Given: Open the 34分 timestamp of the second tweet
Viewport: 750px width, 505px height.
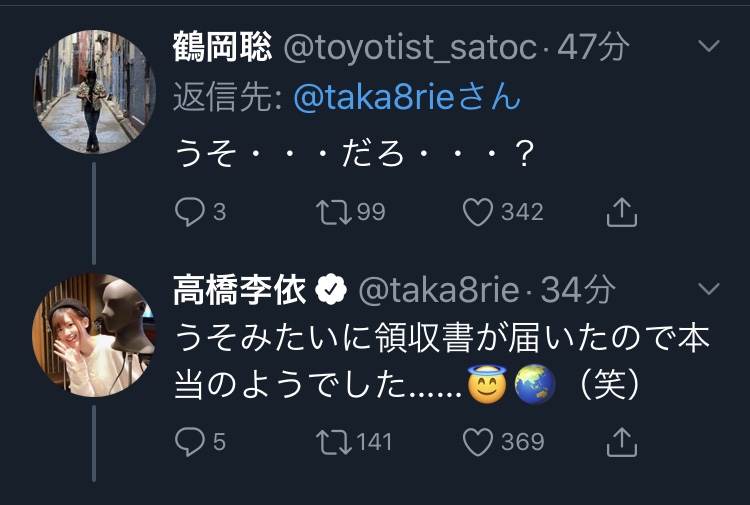Looking at the screenshot, I should coord(578,290).
